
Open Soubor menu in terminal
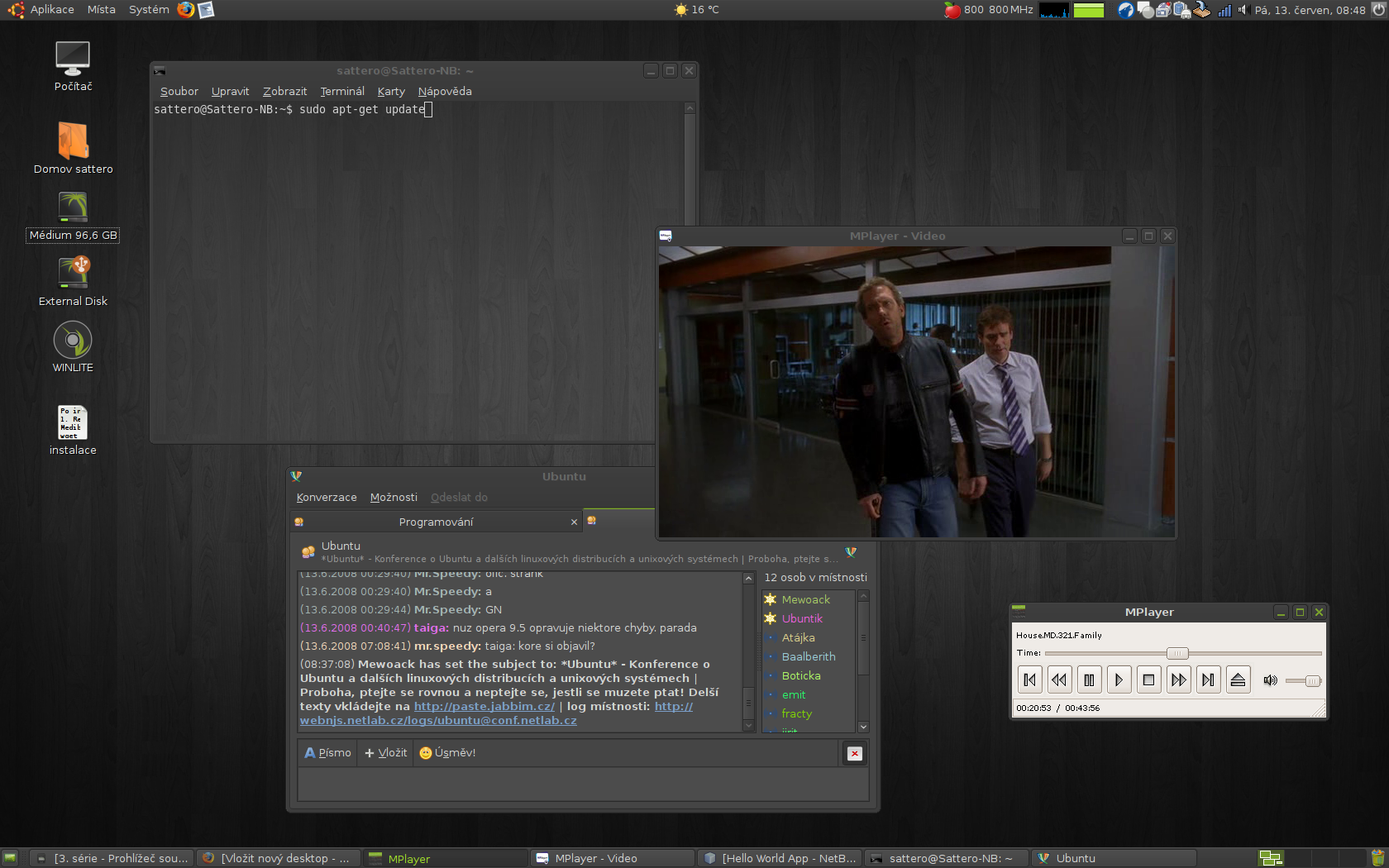[x=179, y=91]
